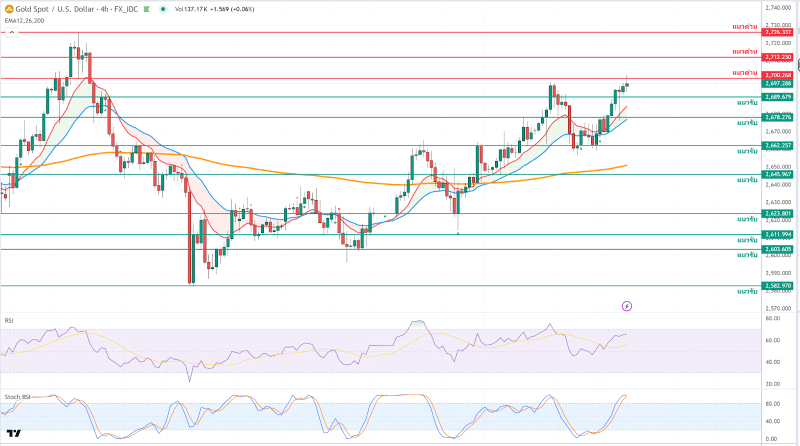This screenshot has height=446, width=800.
Task: Select the Stoch RSI pane label
Action: 15,397
